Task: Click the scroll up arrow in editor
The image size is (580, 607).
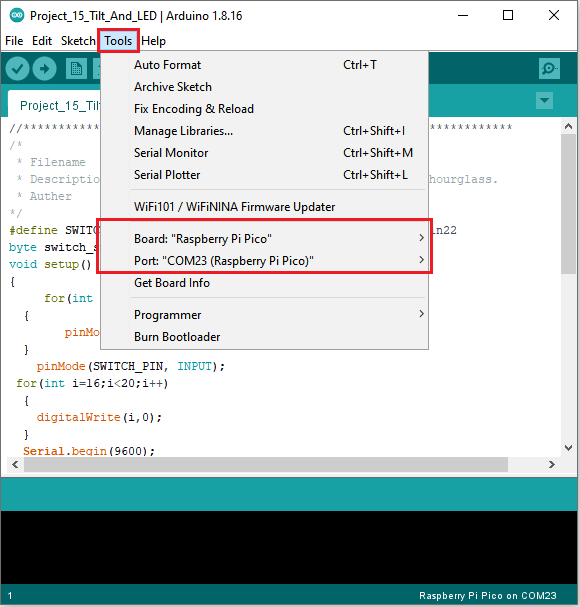Action: point(568,126)
